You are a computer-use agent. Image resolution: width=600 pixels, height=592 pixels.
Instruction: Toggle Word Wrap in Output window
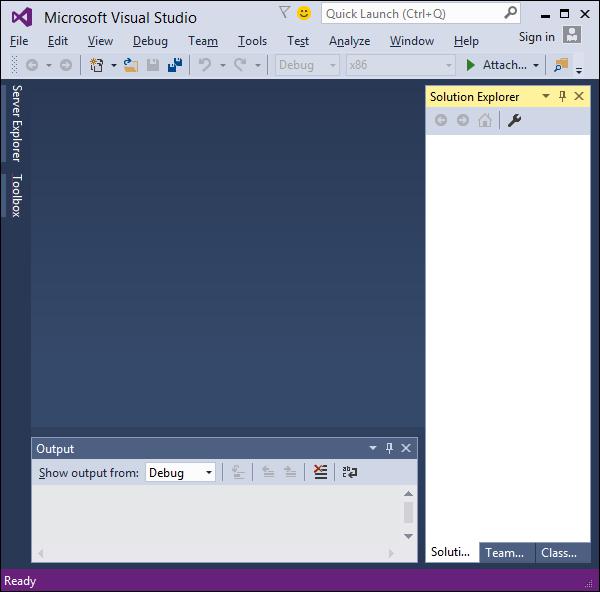(349, 472)
